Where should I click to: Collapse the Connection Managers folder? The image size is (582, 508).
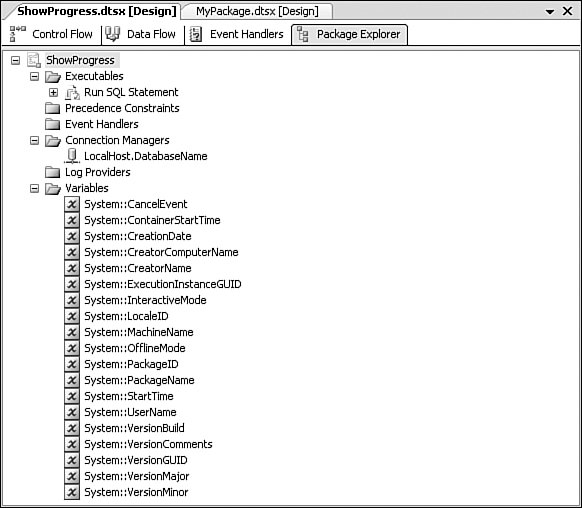pos(34,140)
